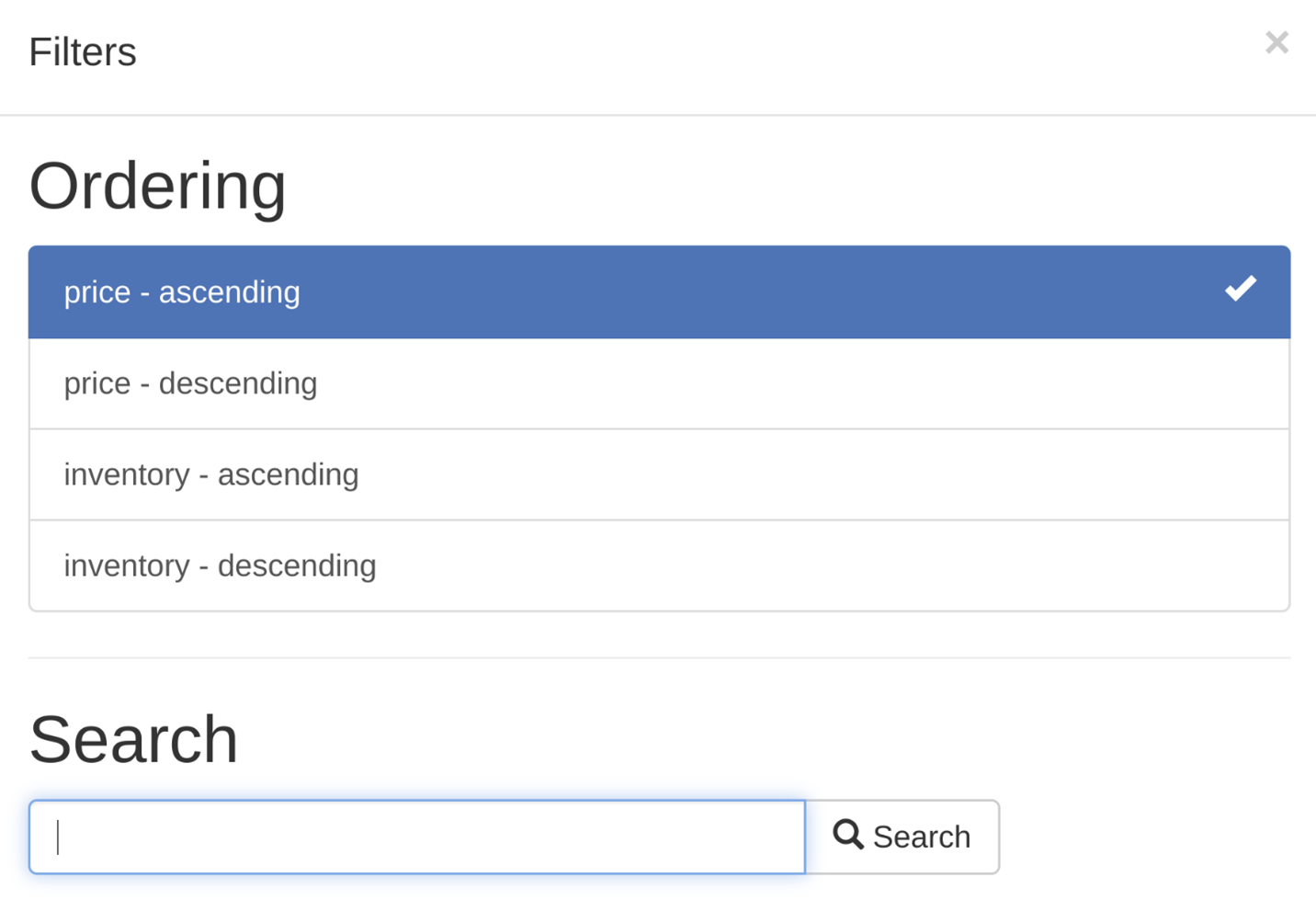Focus the search text input field

(x=416, y=837)
